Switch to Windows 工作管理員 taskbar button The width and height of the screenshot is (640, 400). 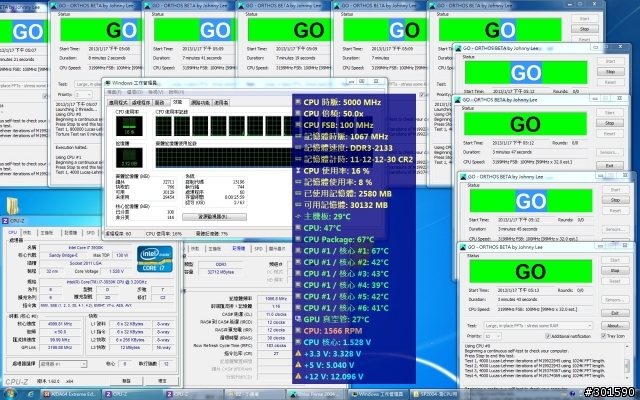coord(378,394)
